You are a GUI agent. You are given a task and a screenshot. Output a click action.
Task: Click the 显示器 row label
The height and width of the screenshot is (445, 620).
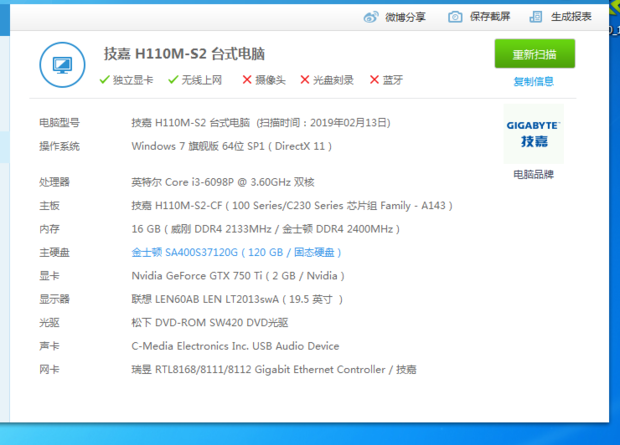pyautogui.click(x=54, y=299)
